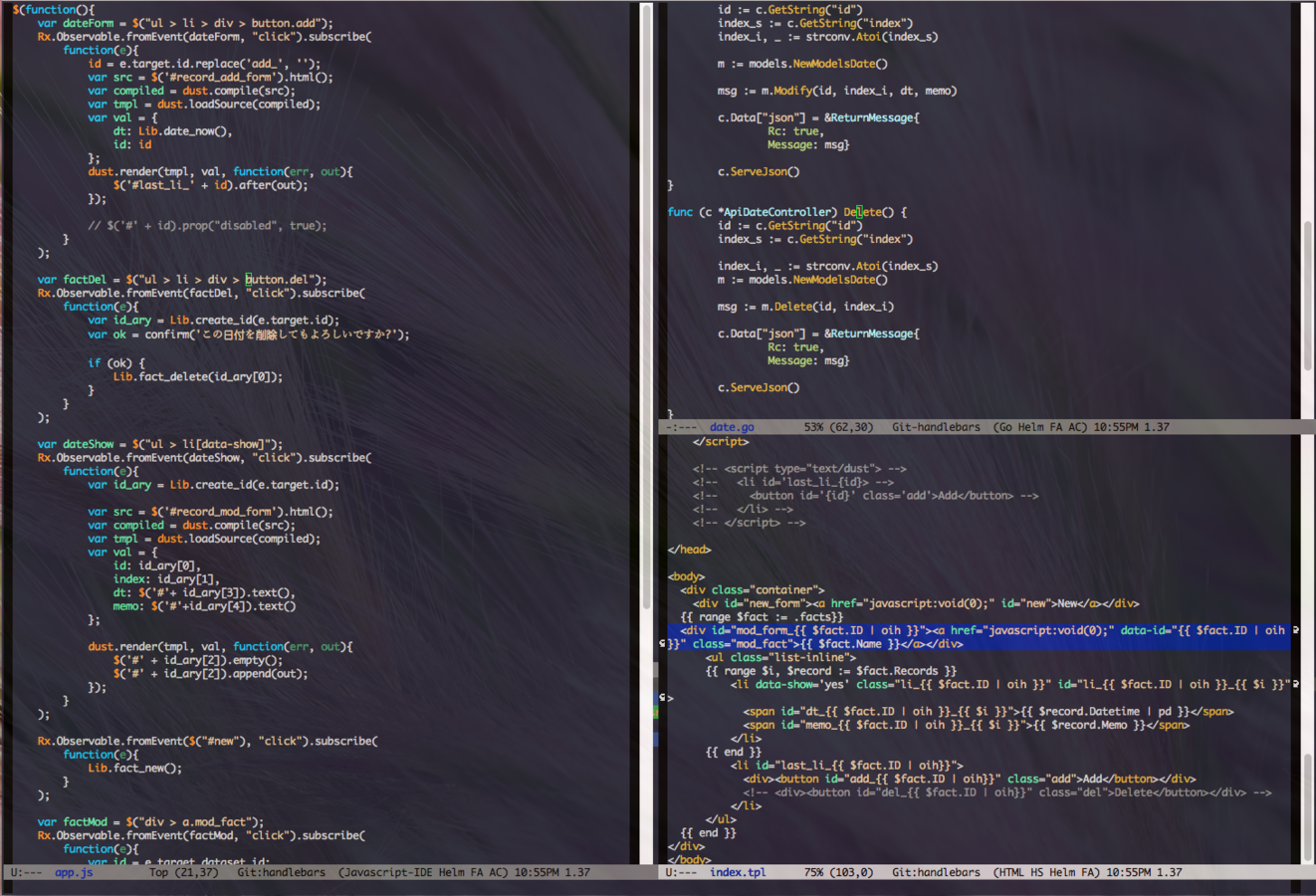Click the 'Lib.fact_new();' line
The height and width of the screenshot is (896, 1316).
click(x=134, y=769)
